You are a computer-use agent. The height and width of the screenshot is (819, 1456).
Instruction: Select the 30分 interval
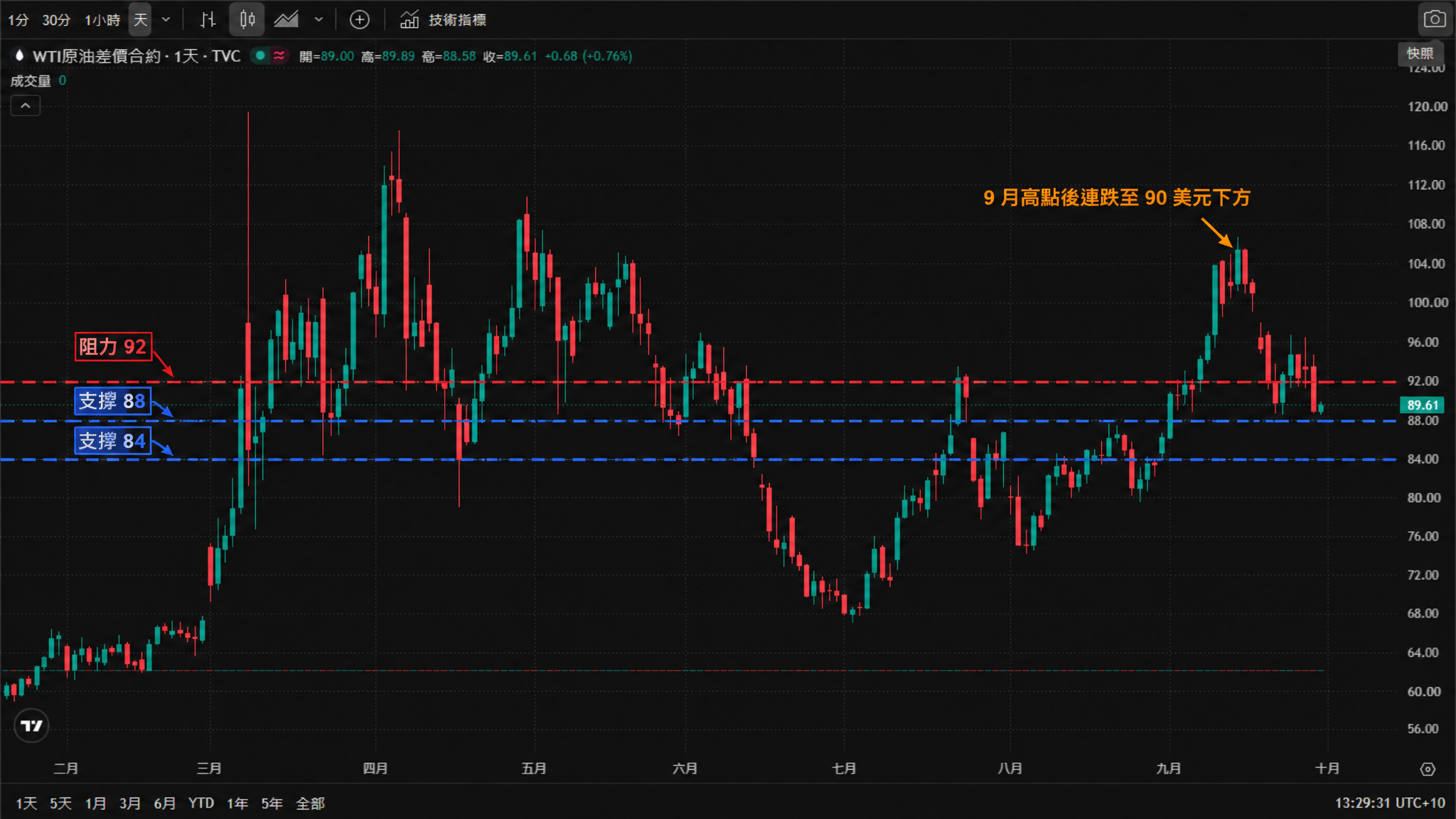tap(56, 20)
